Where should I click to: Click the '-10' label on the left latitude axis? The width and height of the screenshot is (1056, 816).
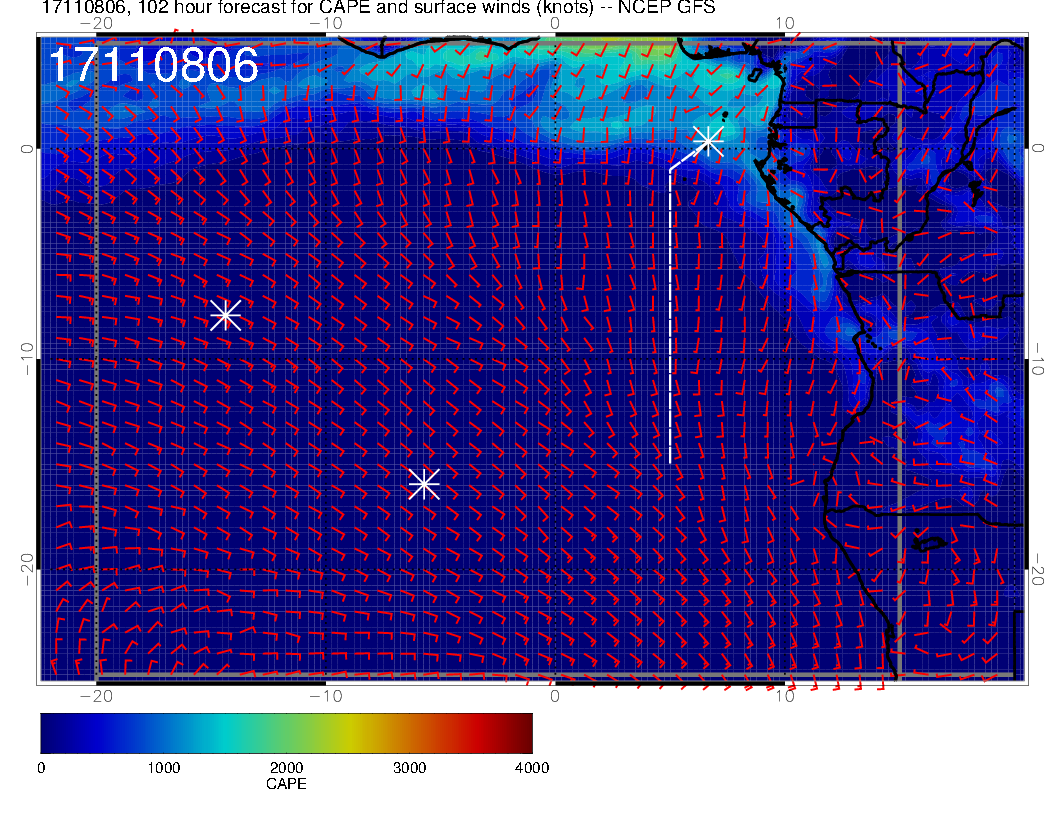pos(26,359)
